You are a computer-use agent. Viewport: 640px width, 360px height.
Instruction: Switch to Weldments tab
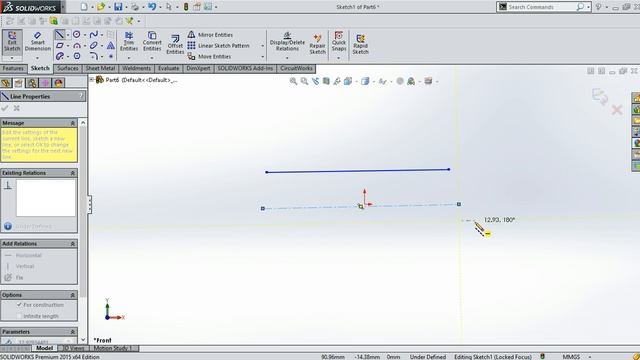(x=136, y=69)
